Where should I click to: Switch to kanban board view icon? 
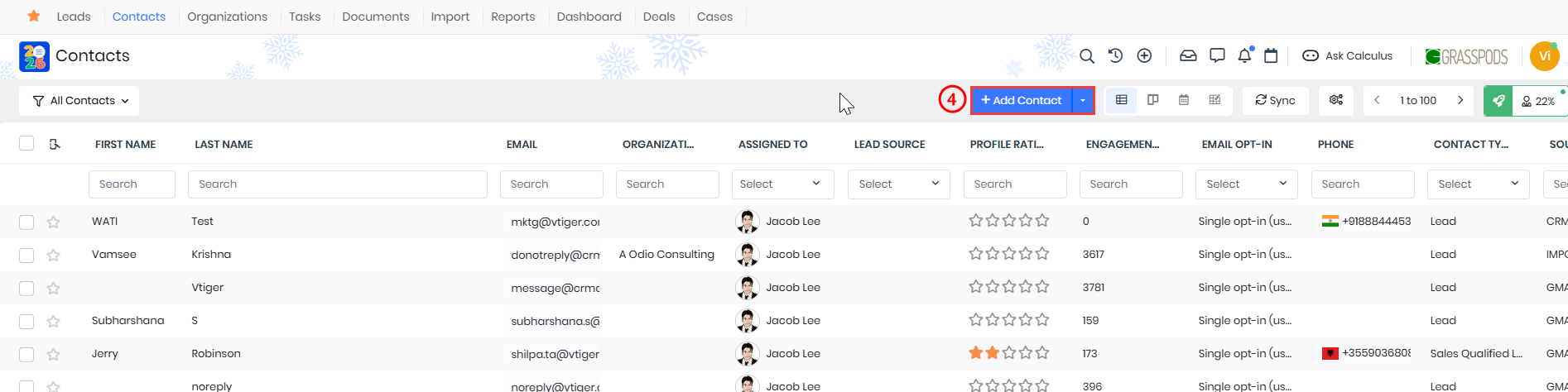(1152, 100)
